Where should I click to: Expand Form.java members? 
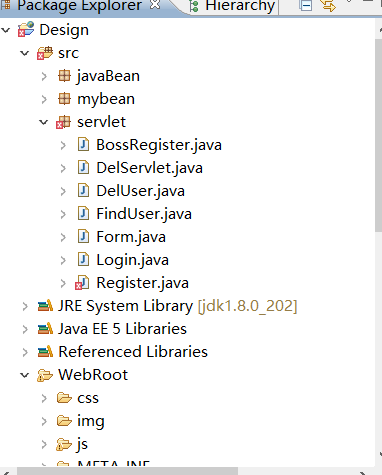pos(63,237)
